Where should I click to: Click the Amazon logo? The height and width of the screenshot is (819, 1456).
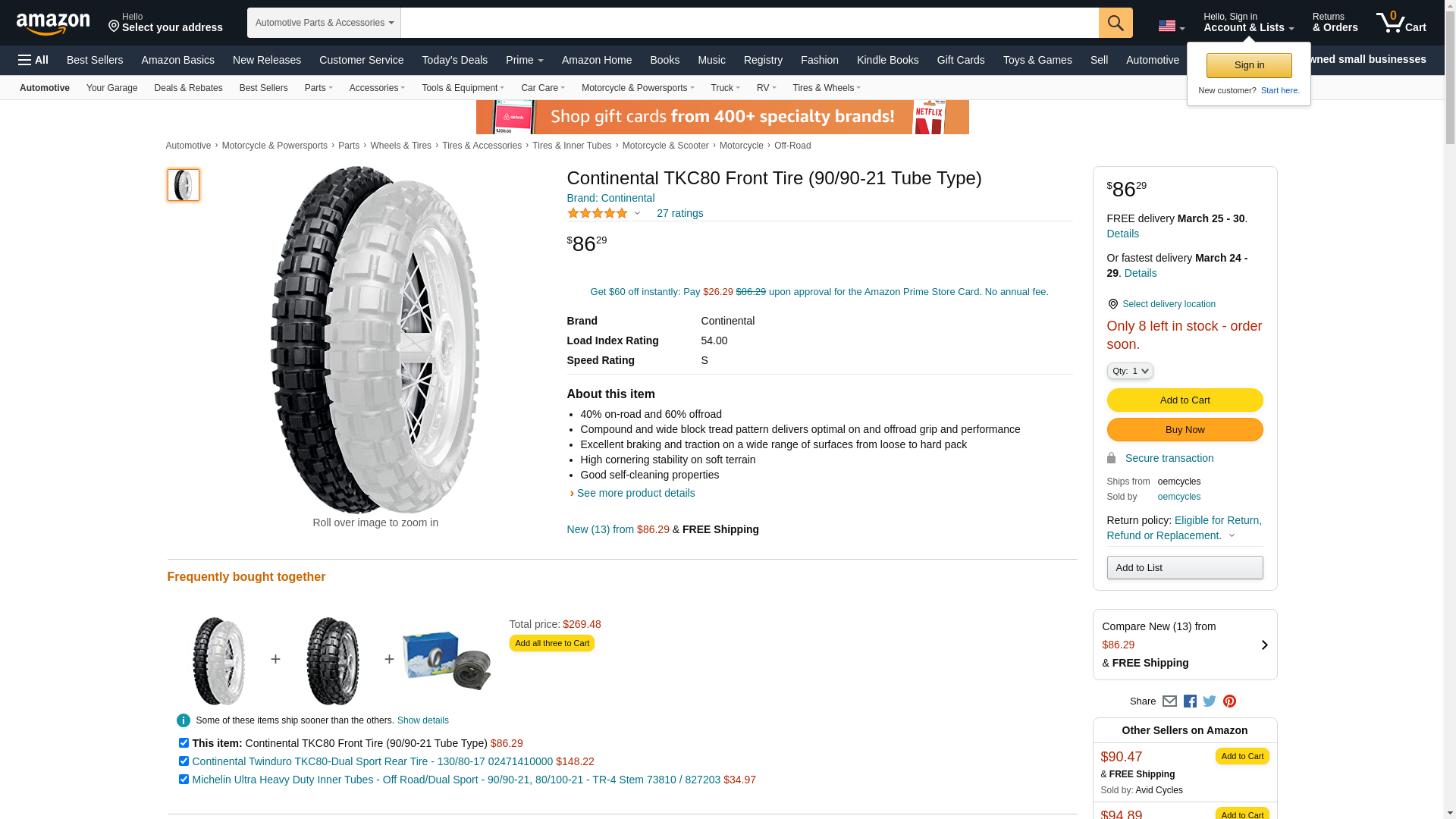tap(53, 24)
